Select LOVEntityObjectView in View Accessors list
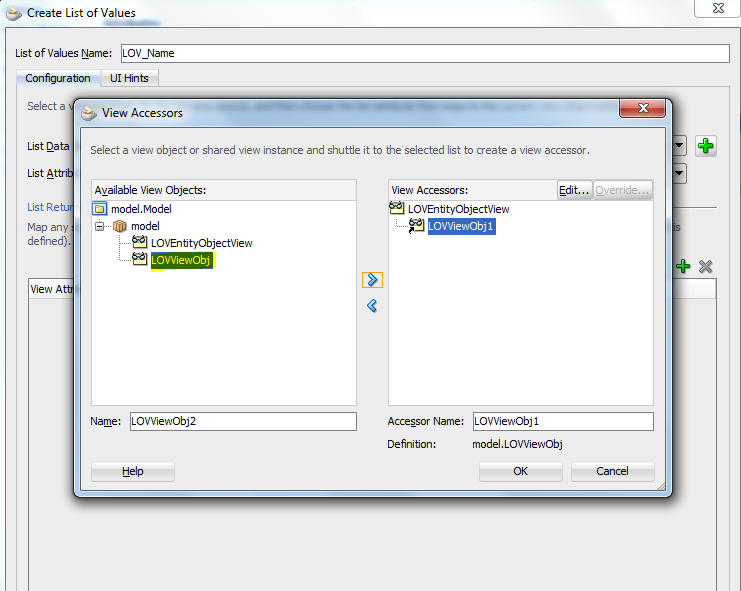This screenshot has height=591, width=741. click(x=458, y=209)
